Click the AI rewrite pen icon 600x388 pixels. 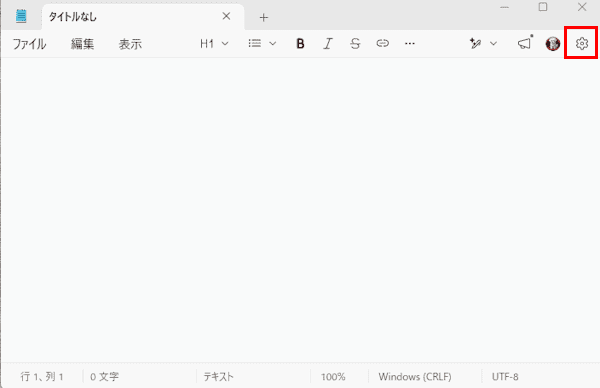point(475,44)
